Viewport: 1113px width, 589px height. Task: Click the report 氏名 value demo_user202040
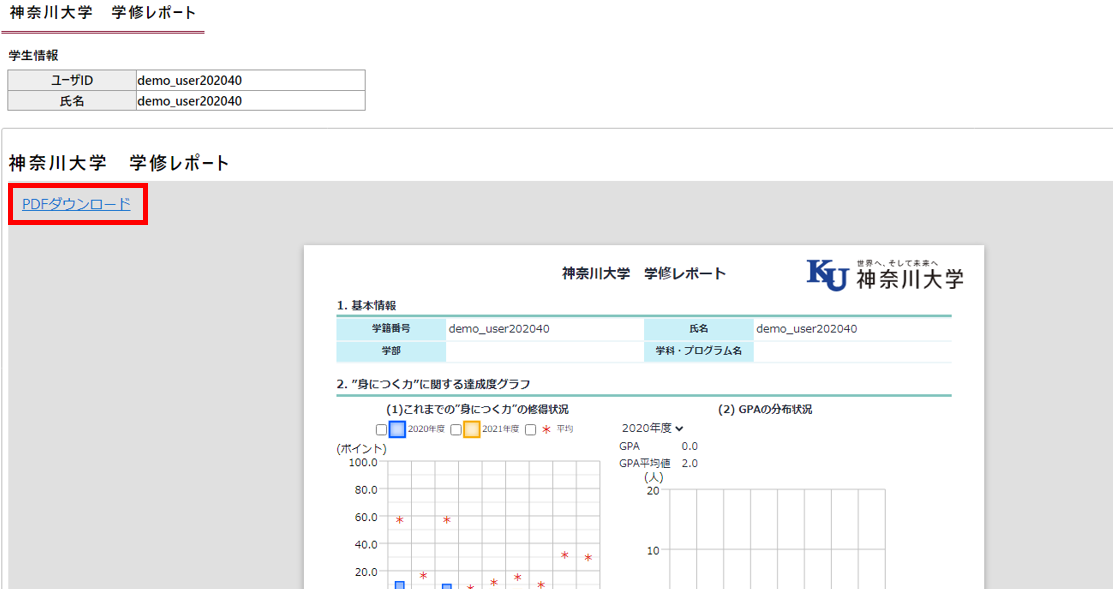[x=806, y=329]
